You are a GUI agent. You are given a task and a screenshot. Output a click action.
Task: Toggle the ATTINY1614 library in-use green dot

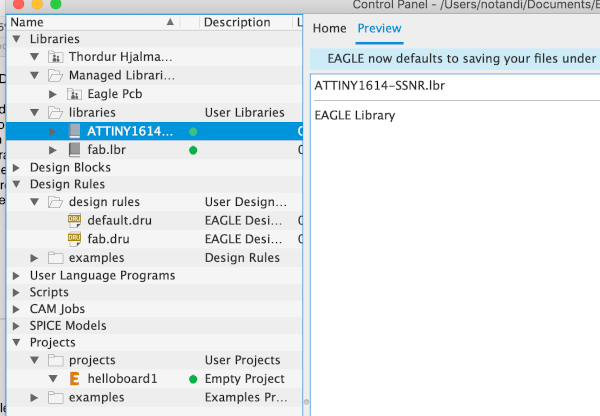[x=193, y=132]
